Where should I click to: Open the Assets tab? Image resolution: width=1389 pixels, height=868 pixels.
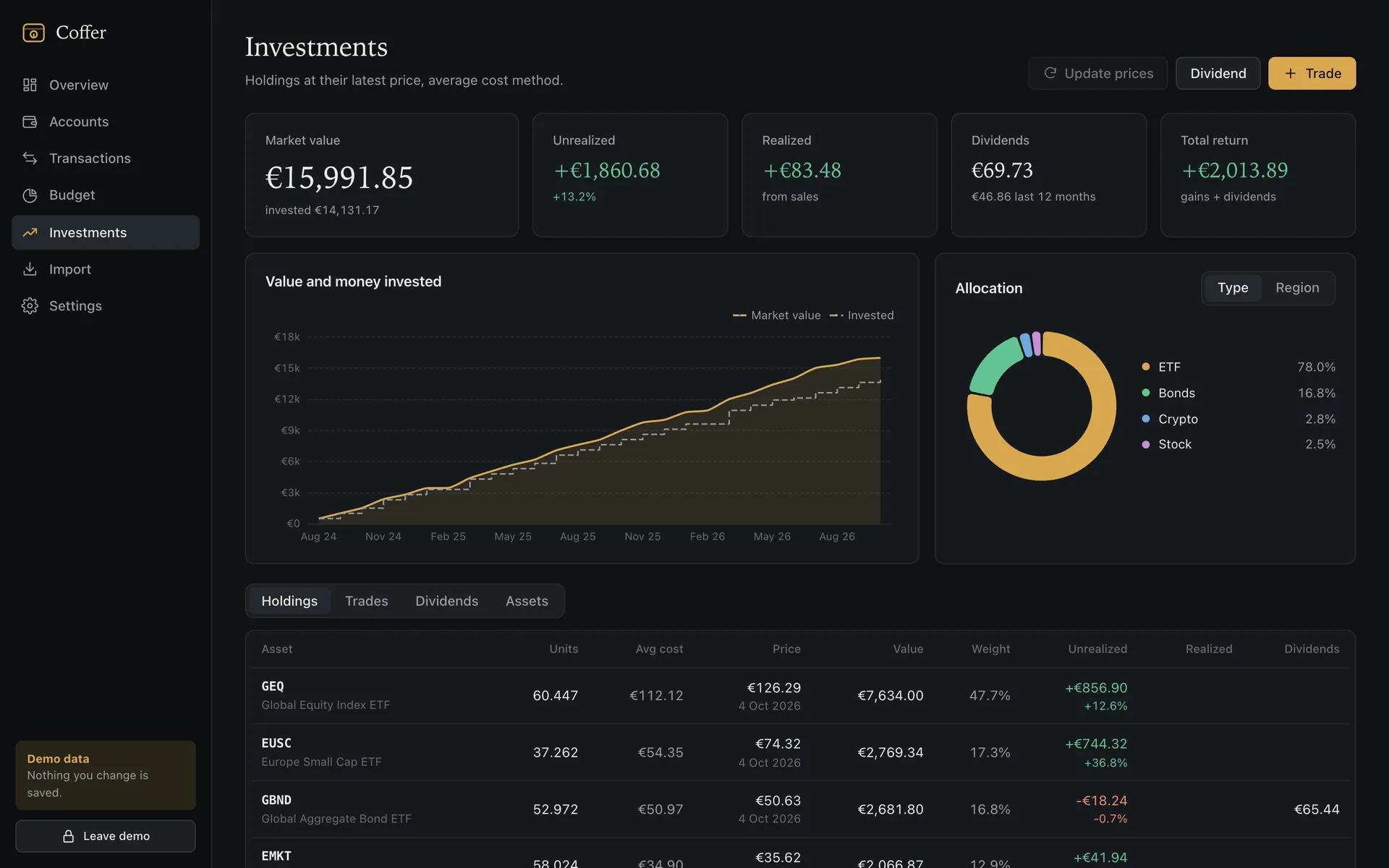(x=527, y=601)
